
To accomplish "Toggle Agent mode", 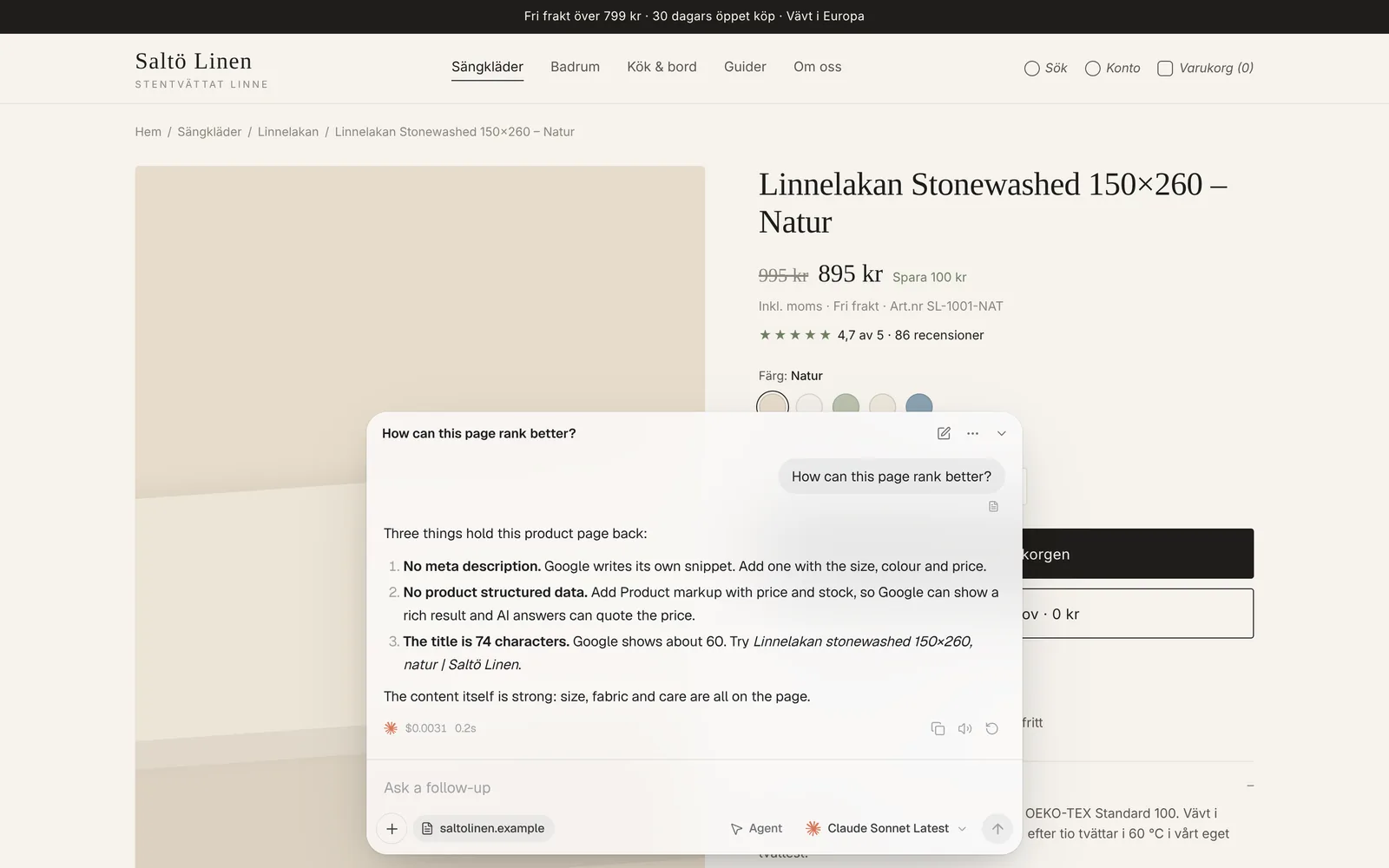I will point(756,828).
